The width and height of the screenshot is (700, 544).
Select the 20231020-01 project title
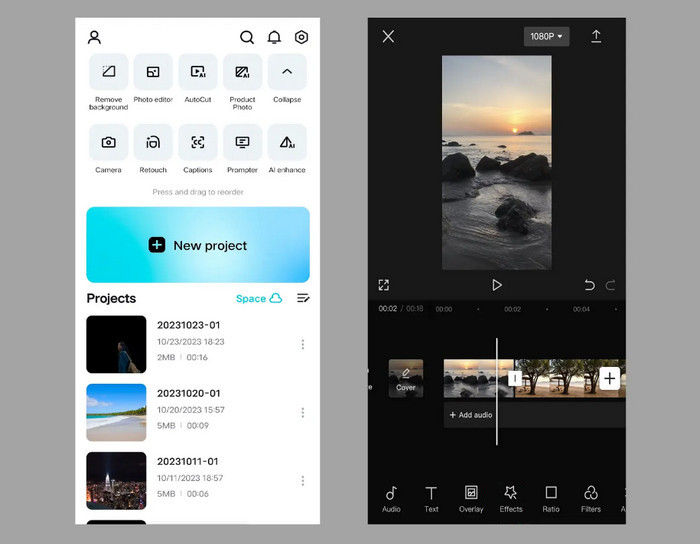(188, 393)
